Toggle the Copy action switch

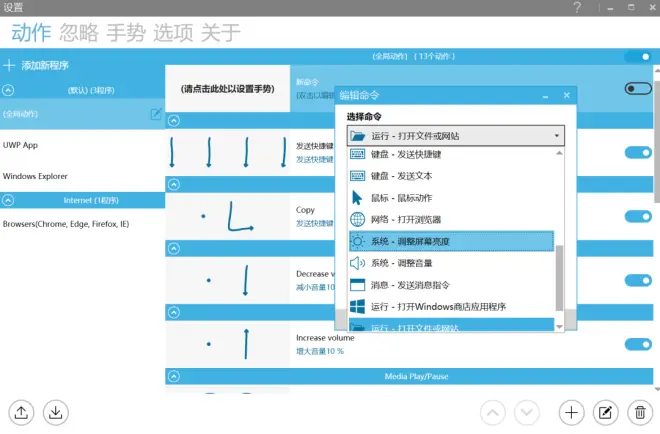[x=638, y=216]
